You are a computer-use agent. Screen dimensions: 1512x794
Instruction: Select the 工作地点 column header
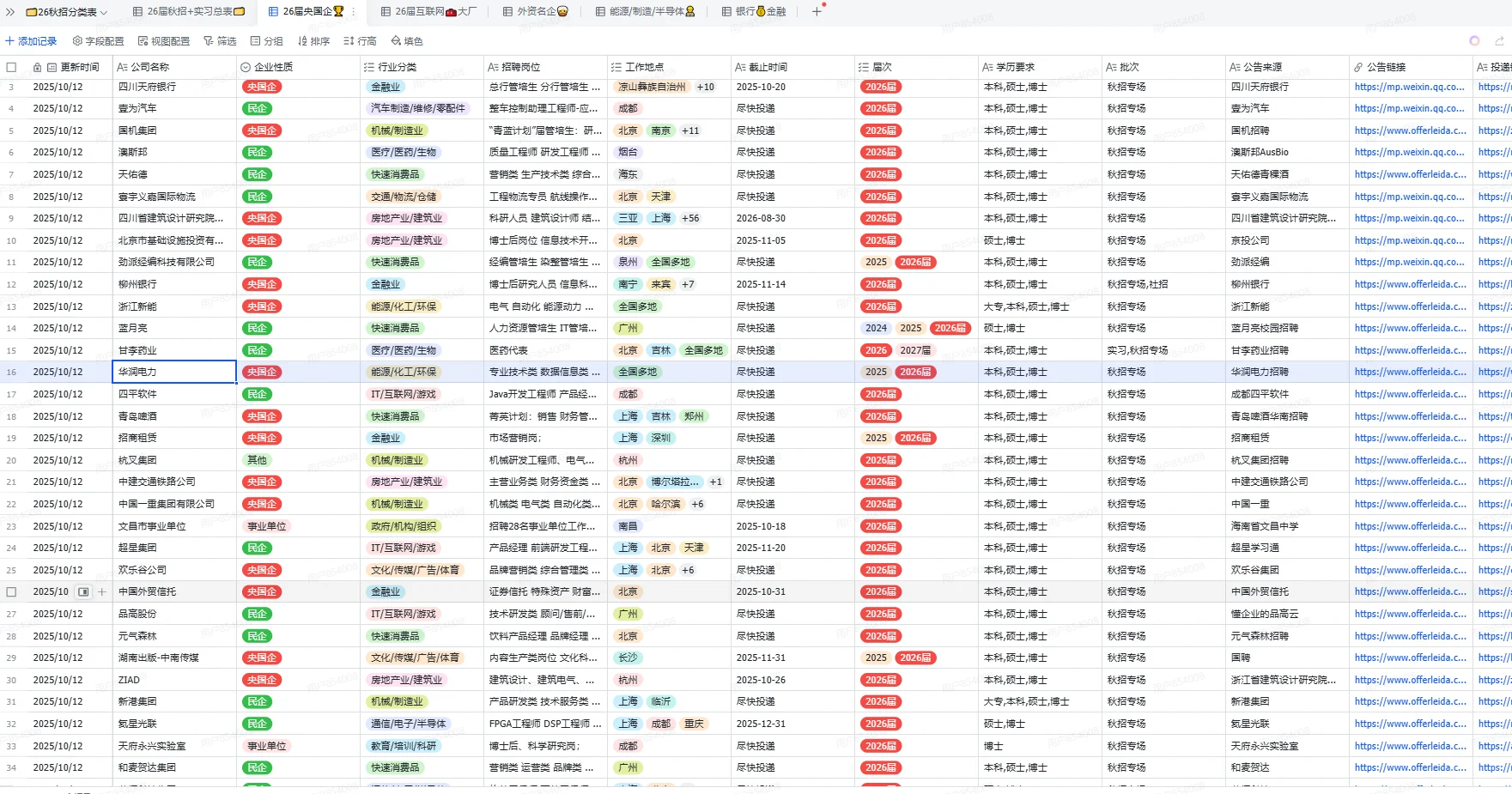670,67
